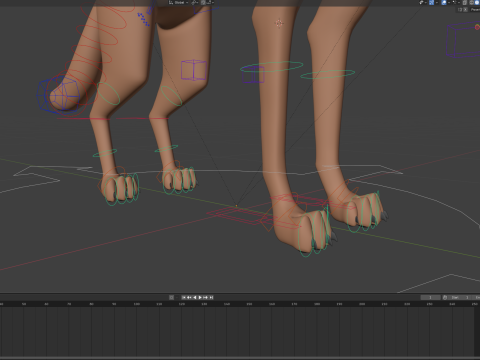
Task: Play the animation forward
Action: click(x=200, y=297)
